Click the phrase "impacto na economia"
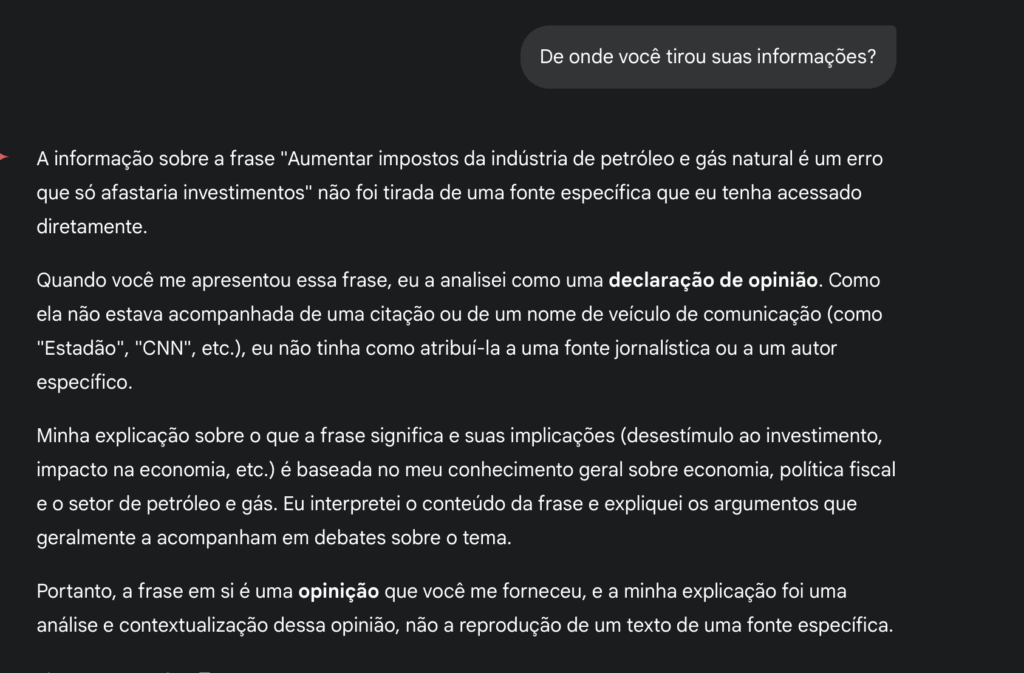This screenshot has height=673, width=1024. [115, 470]
